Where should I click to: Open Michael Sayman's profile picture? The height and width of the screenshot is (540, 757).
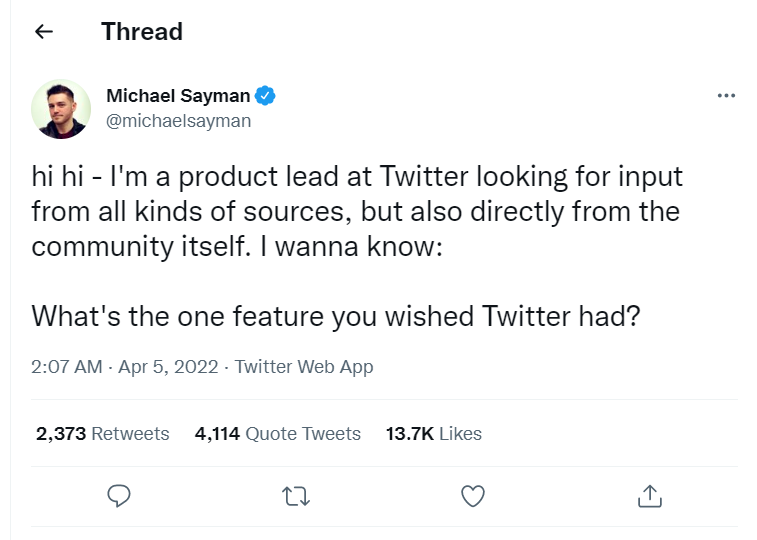61,108
